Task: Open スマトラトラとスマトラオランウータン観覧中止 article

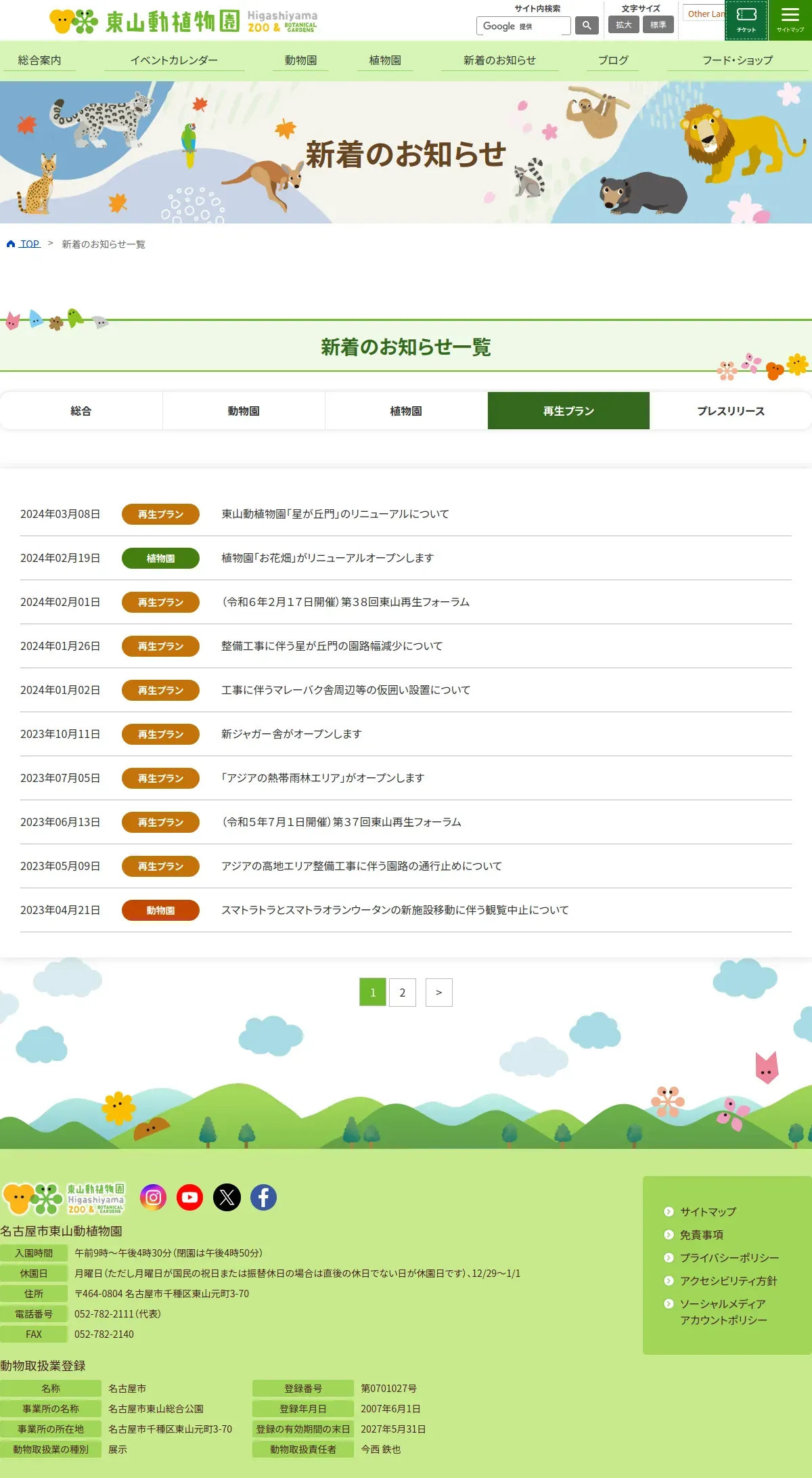Action: 395,910
